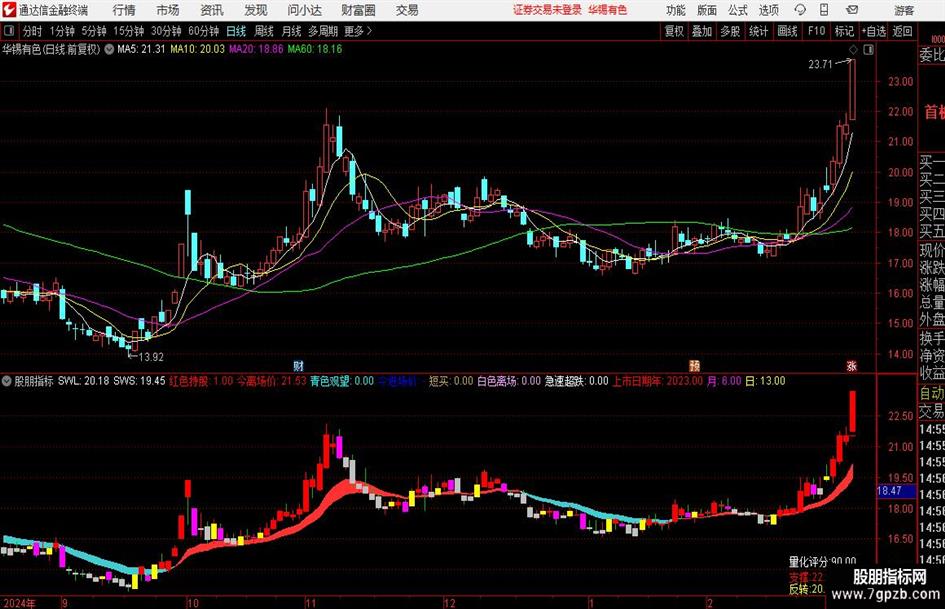Click 证券交易未登录 login link

pos(547,10)
